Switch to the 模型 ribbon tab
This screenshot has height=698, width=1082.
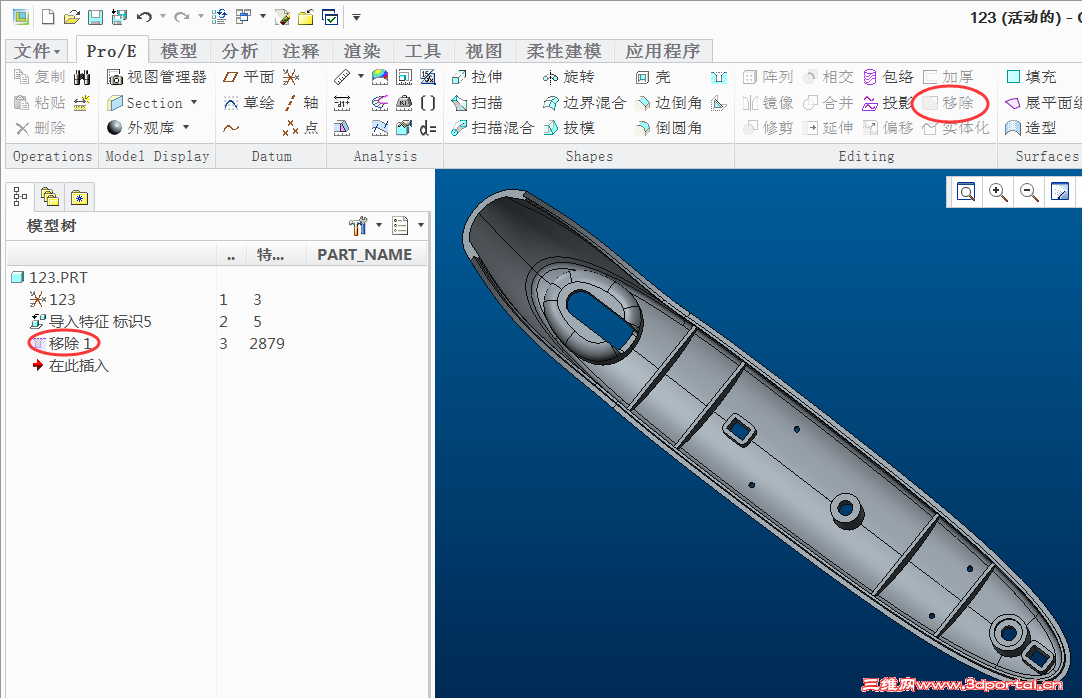(179, 51)
